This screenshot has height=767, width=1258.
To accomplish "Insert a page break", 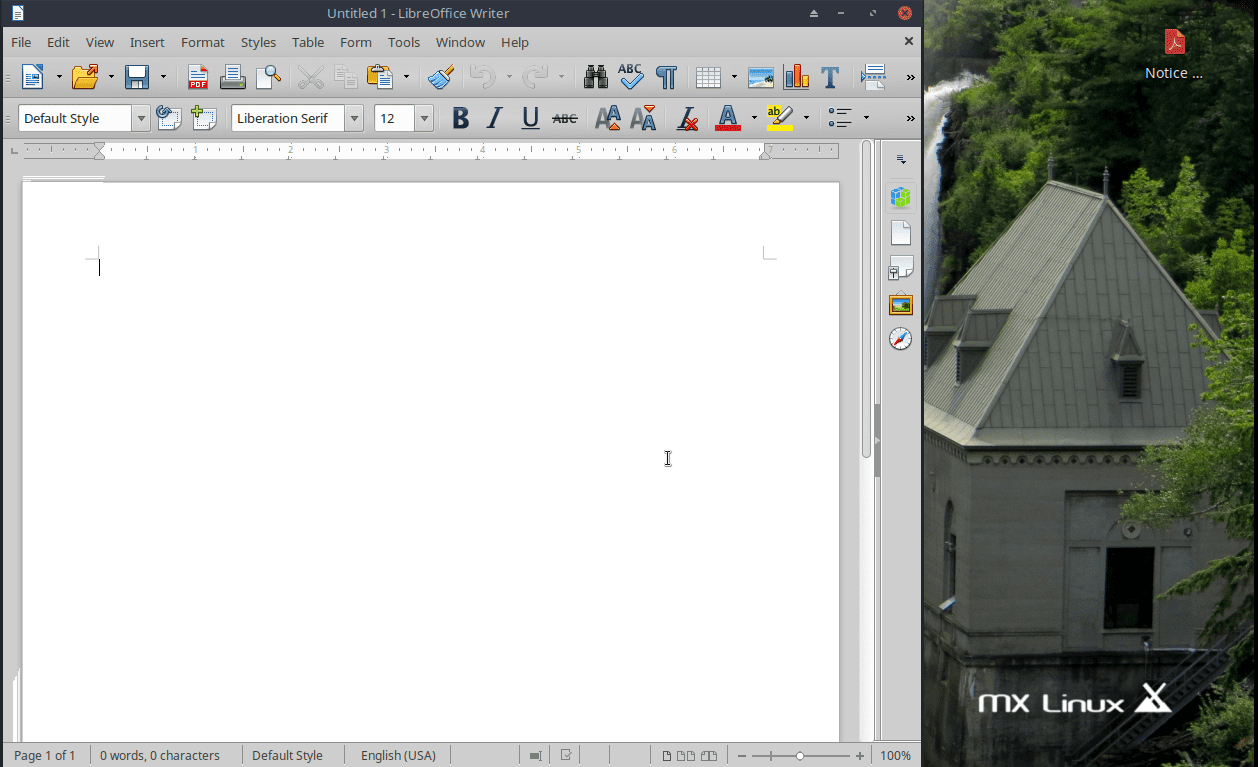I will click(x=873, y=77).
